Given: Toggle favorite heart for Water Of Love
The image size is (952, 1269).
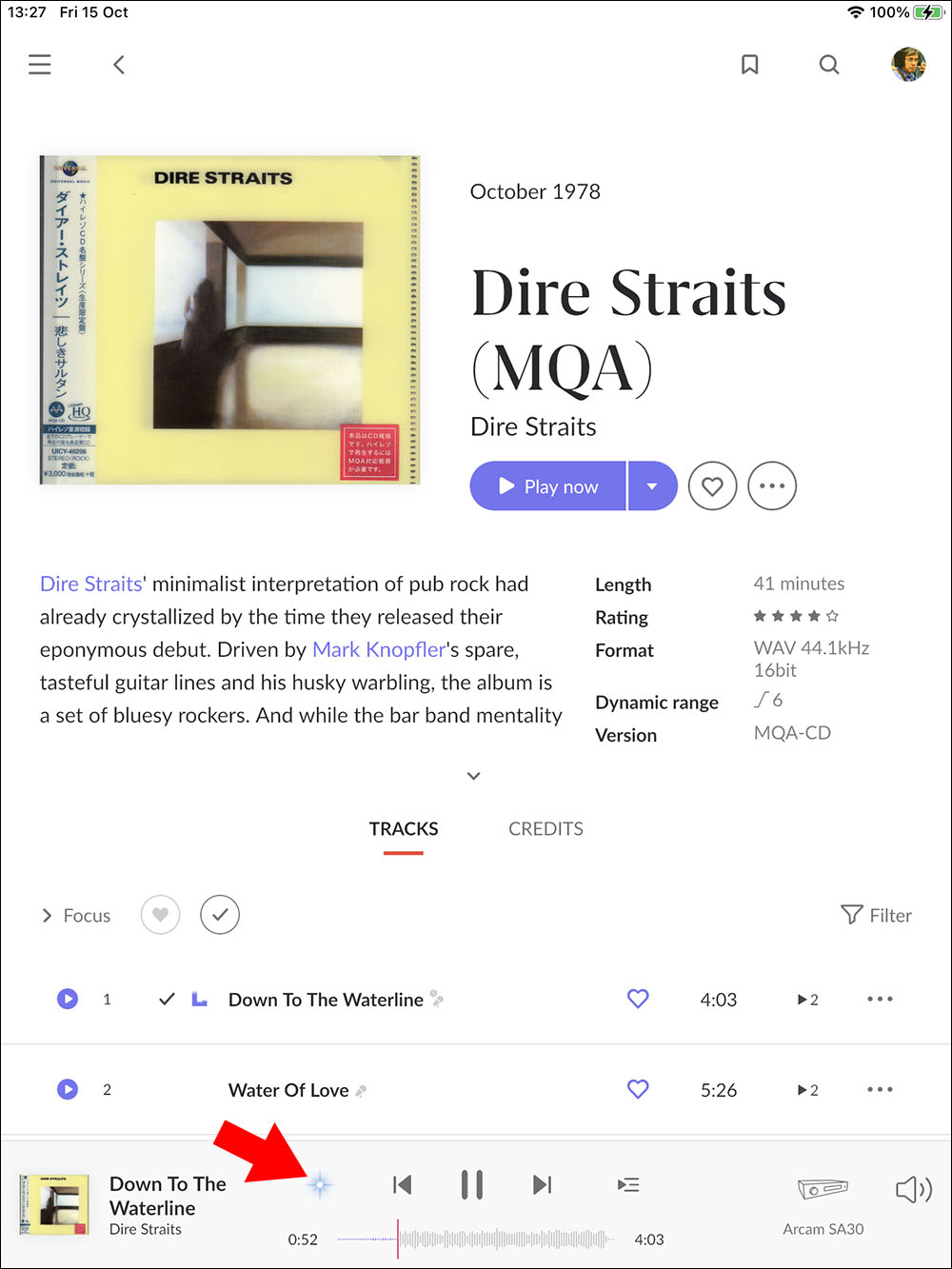Looking at the screenshot, I should (x=638, y=1089).
